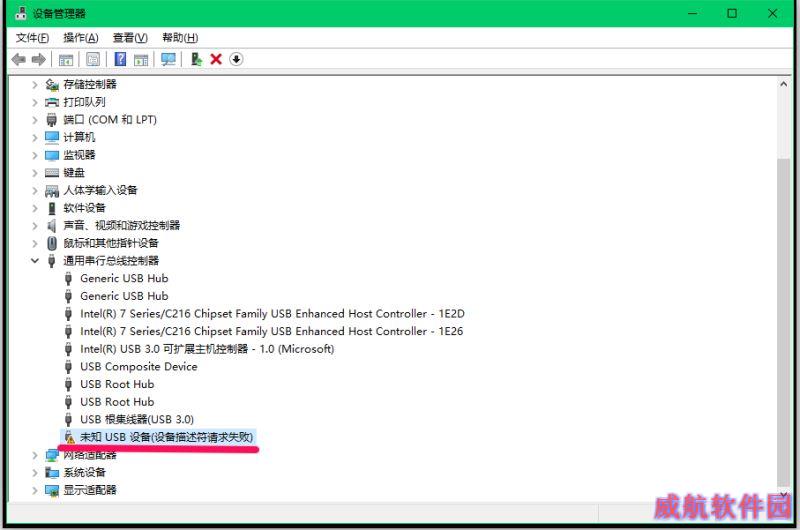Image resolution: width=800 pixels, height=530 pixels.
Task: Expand the 人体学输入设备 node
Action: coord(35,191)
